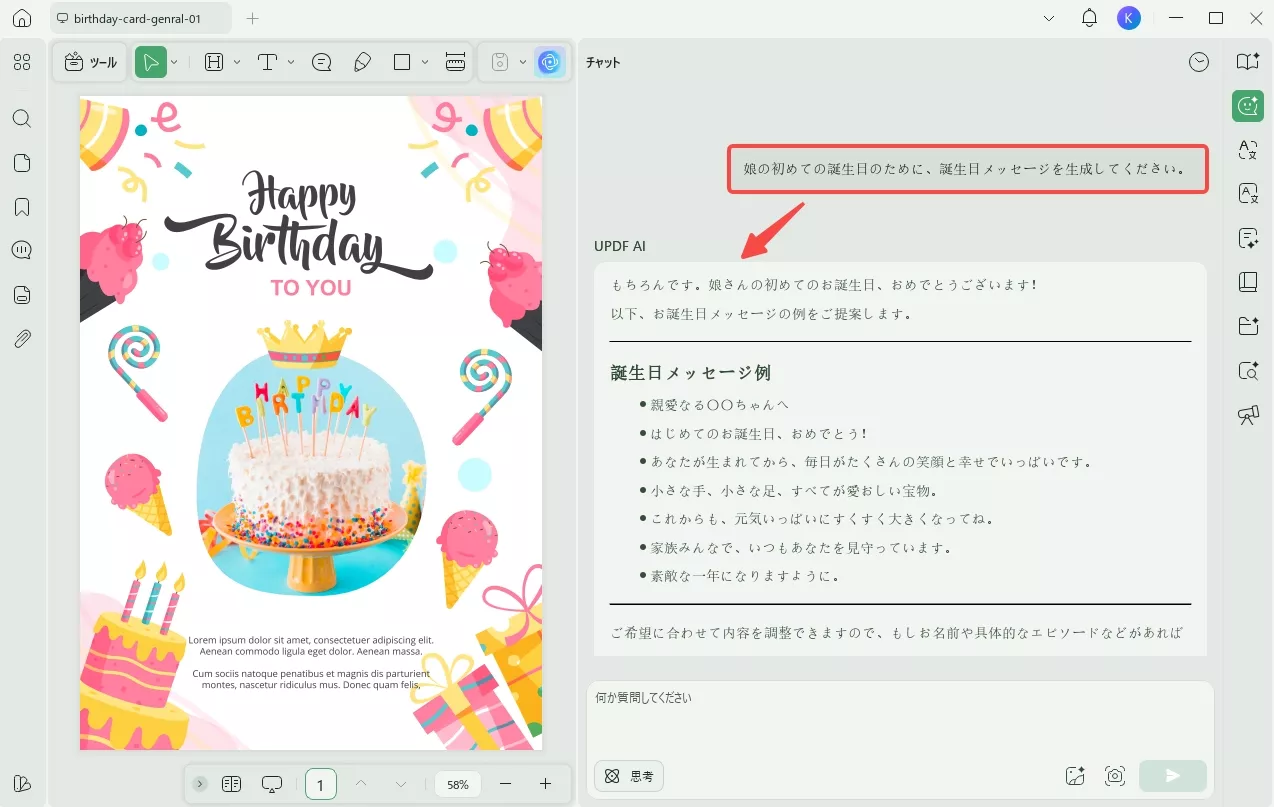Switch to presentation mode view
This screenshot has width=1274, height=807.
click(271, 783)
